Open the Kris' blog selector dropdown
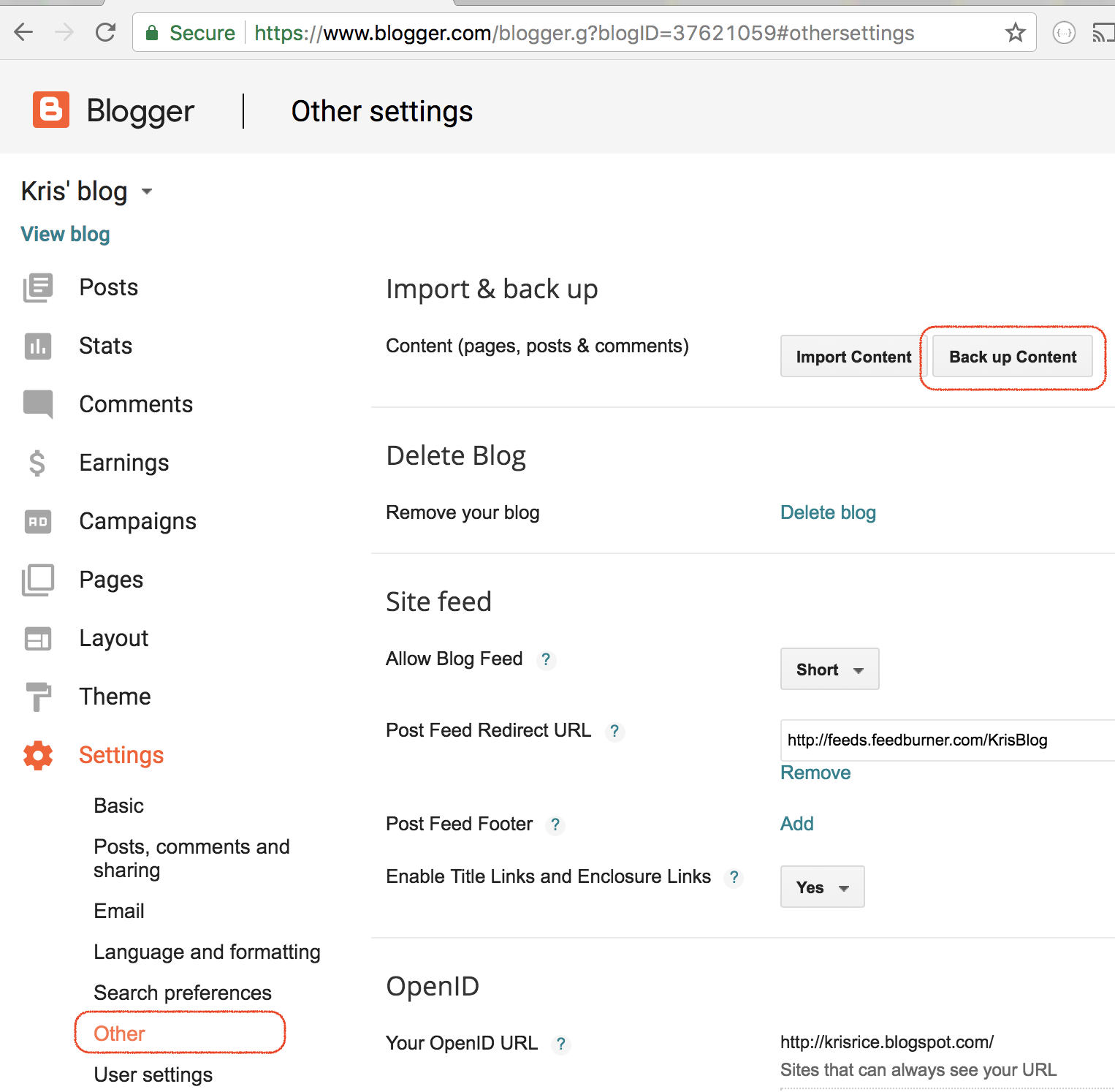Image resolution: width=1115 pixels, height=1092 pixels. click(x=147, y=192)
